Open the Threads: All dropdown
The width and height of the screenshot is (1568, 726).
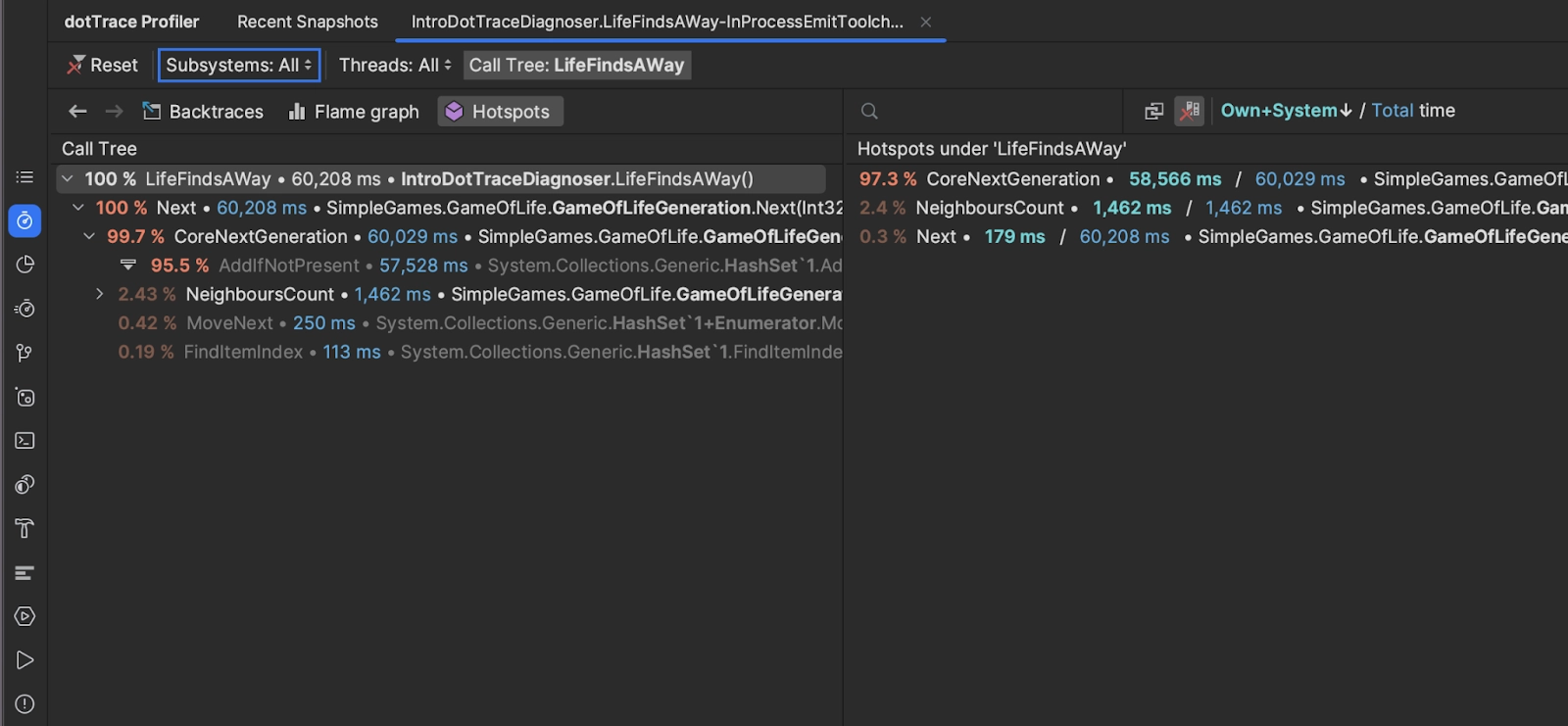[395, 66]
